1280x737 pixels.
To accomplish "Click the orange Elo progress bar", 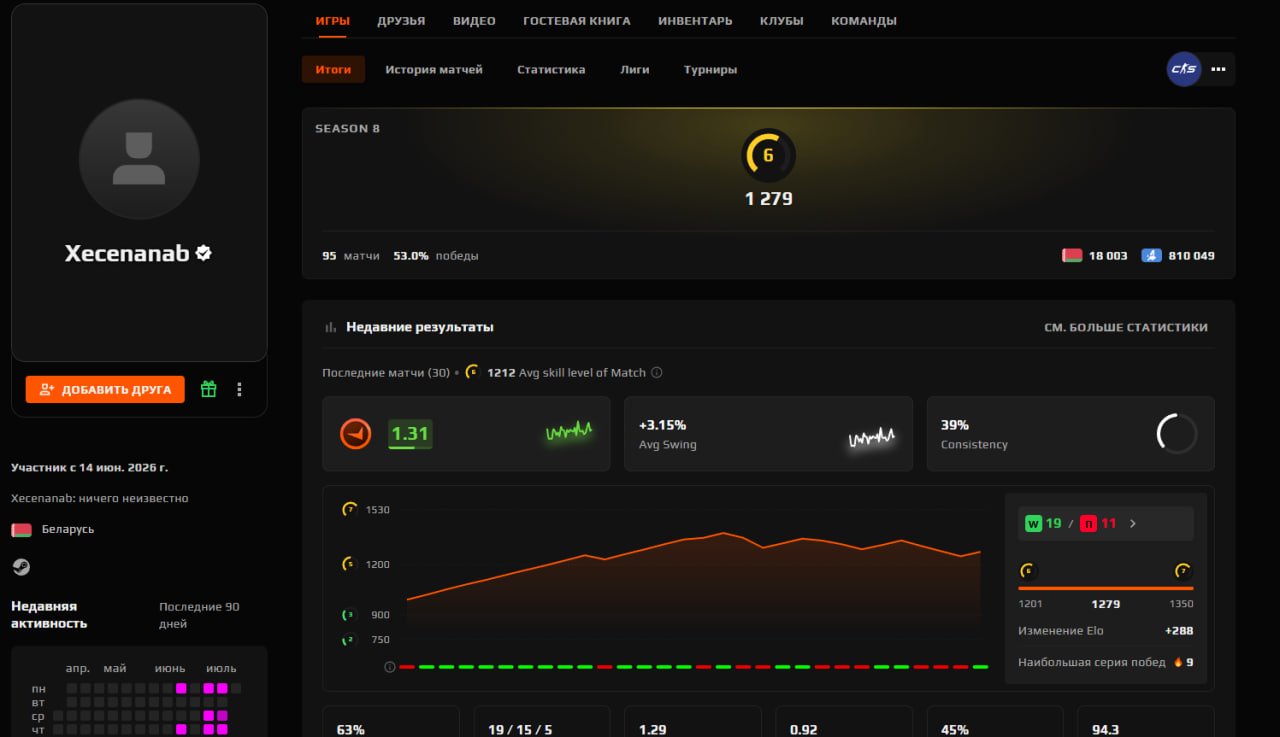I will pos(1106,588).
